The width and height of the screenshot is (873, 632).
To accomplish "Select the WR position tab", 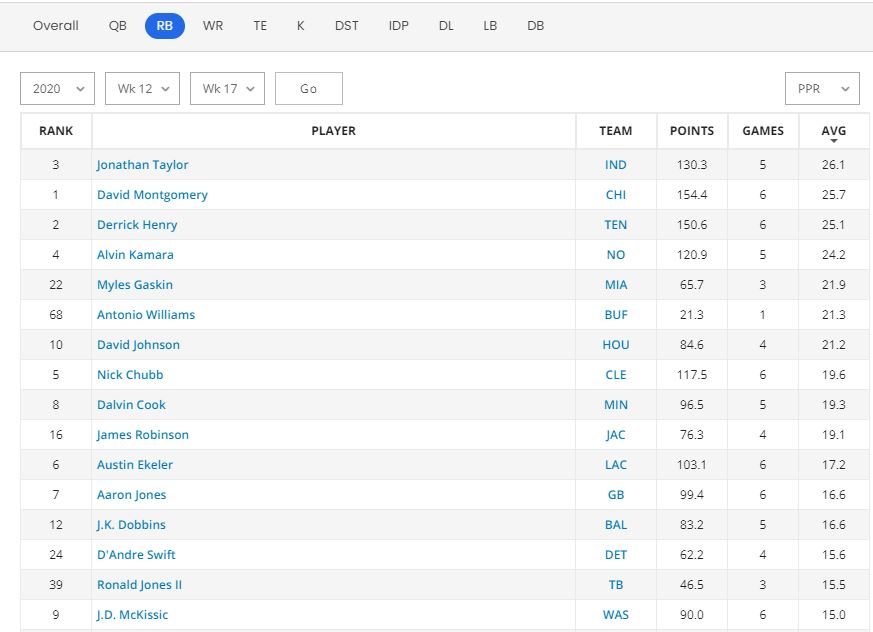I will [213, 26].
